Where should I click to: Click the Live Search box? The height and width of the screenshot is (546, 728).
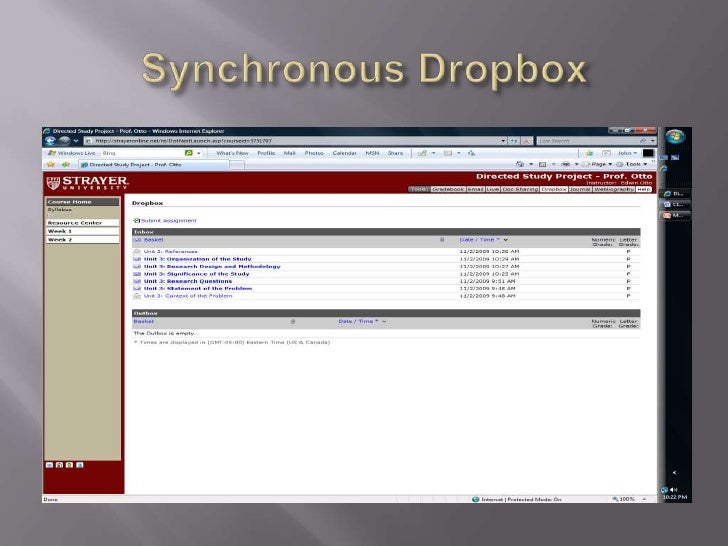pyautogui.click(x=588, y=141)
